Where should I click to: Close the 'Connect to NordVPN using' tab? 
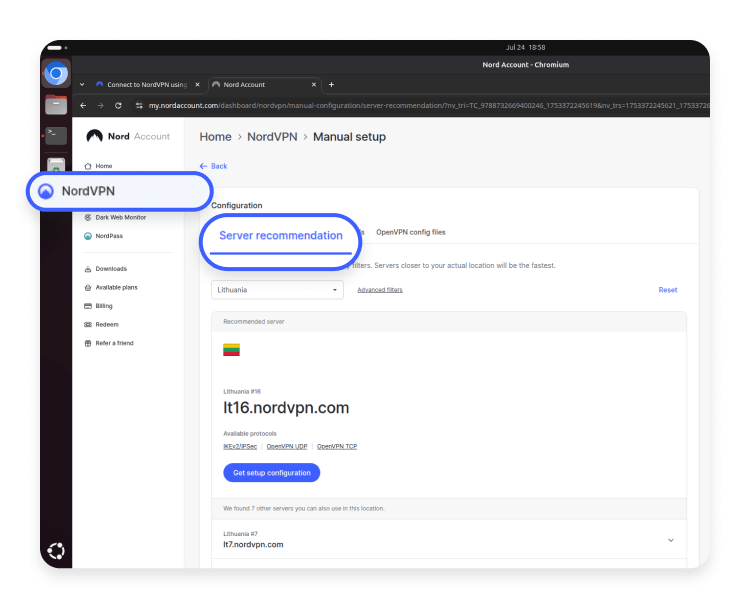tap(197, 85)
